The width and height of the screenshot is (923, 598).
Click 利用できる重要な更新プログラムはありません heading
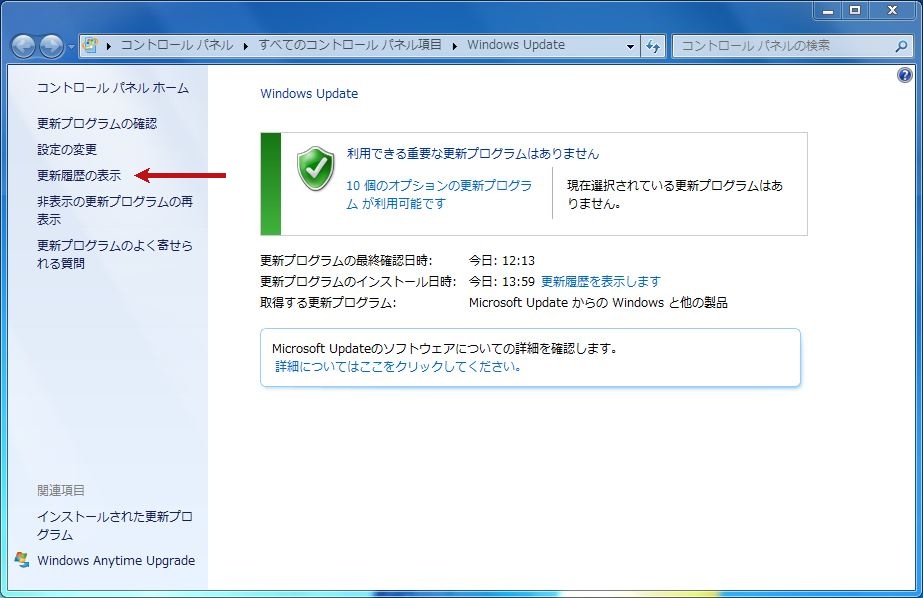click(x=473, y=154)
